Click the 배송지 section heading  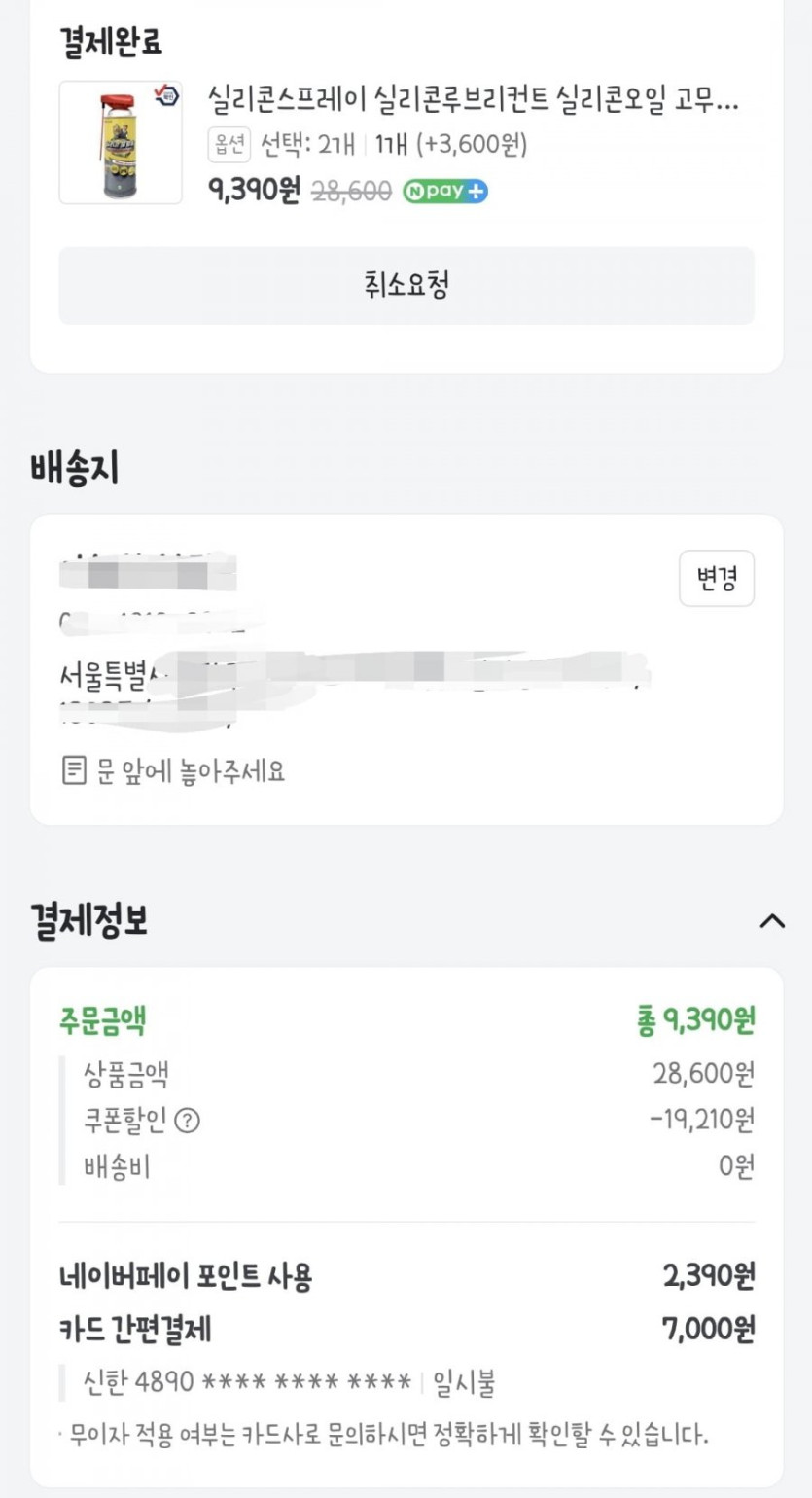[x=74, y=469]
